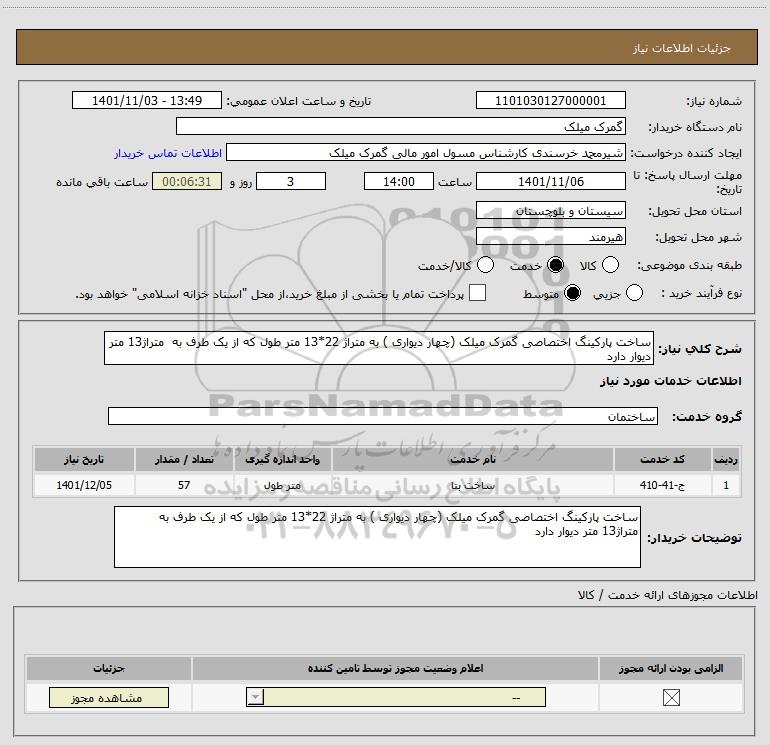770x745 pixels.
Task: Click service code cell ج-41-410
Action: pos(662,485)
